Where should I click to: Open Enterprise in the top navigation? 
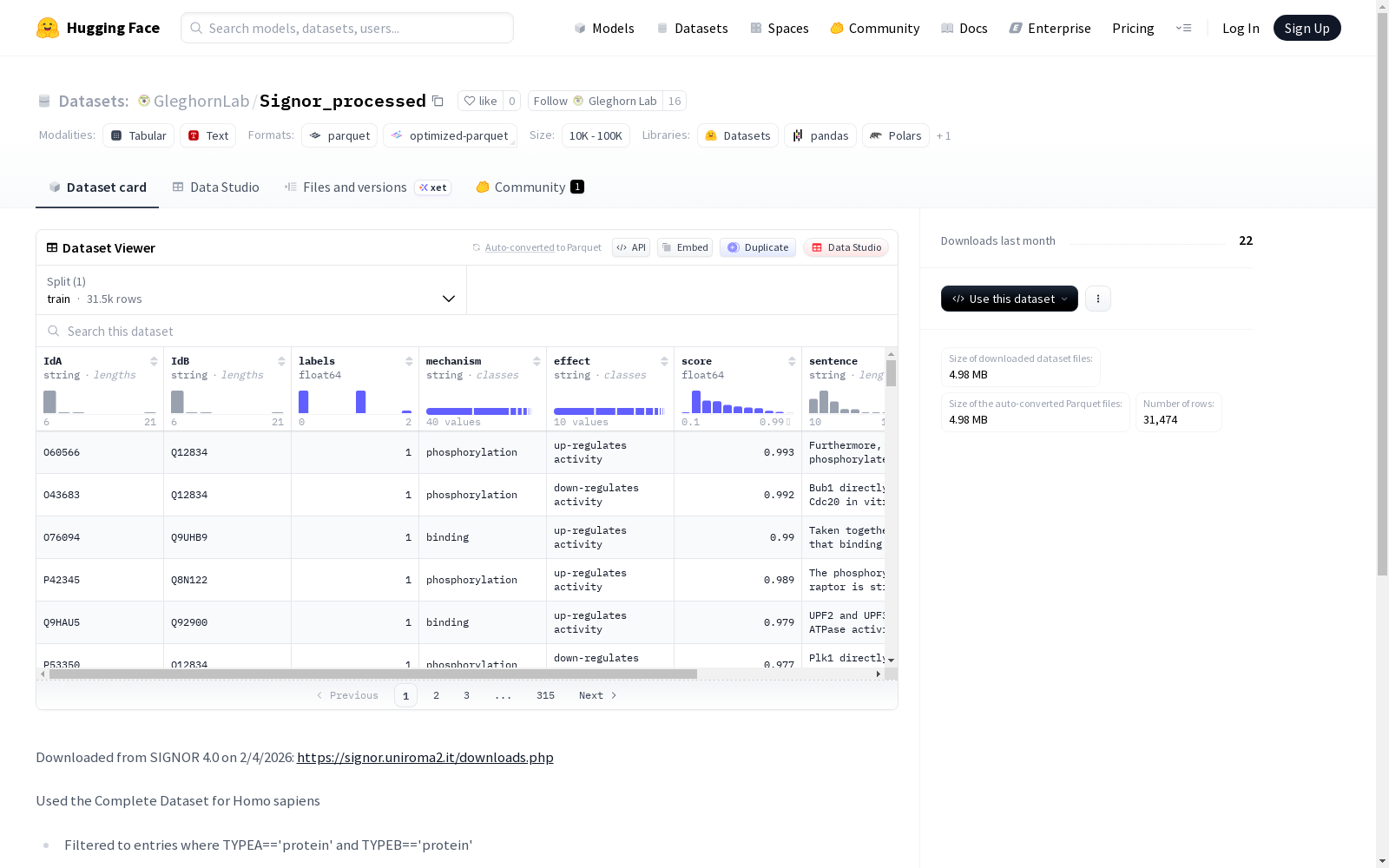click(1050, 28)
